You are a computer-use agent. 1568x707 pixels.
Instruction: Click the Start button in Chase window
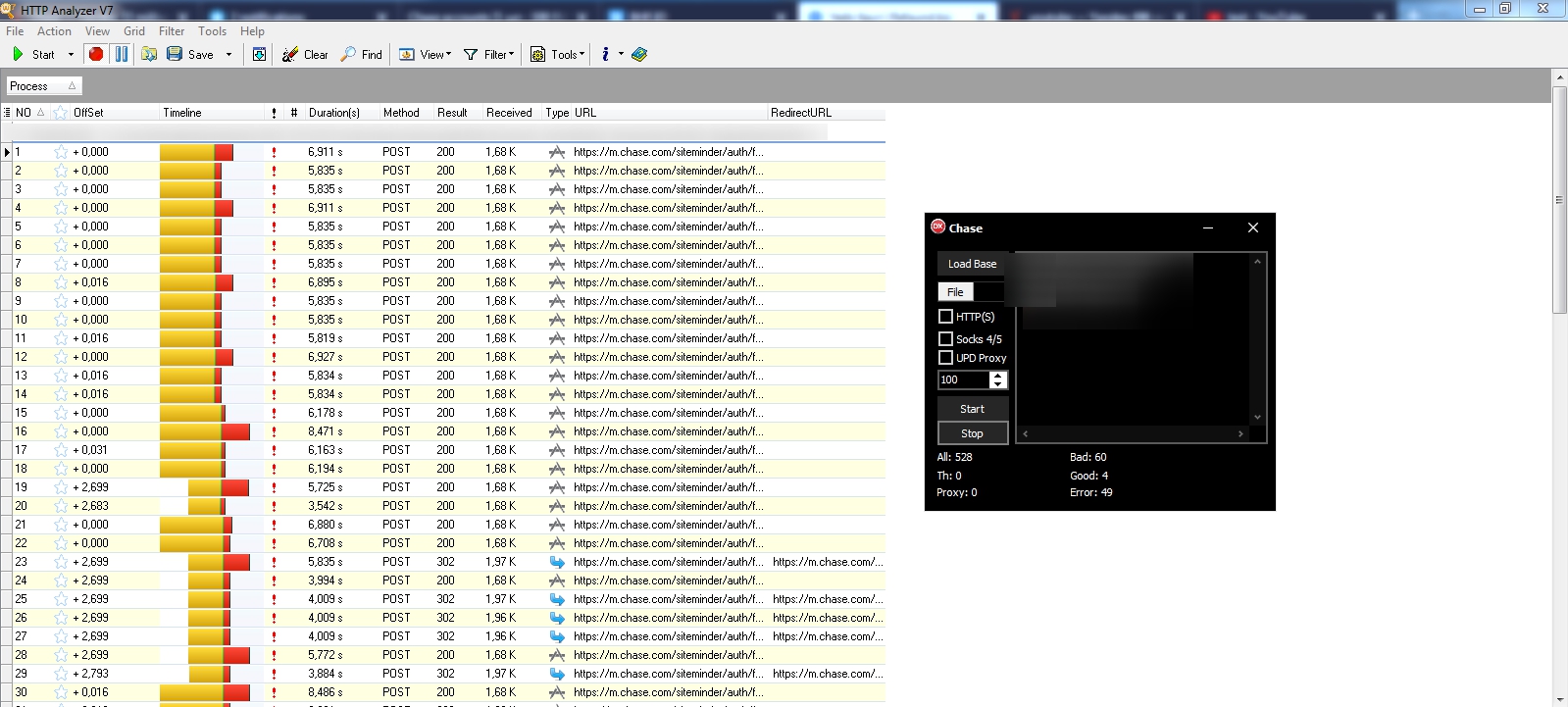(972, 409)
